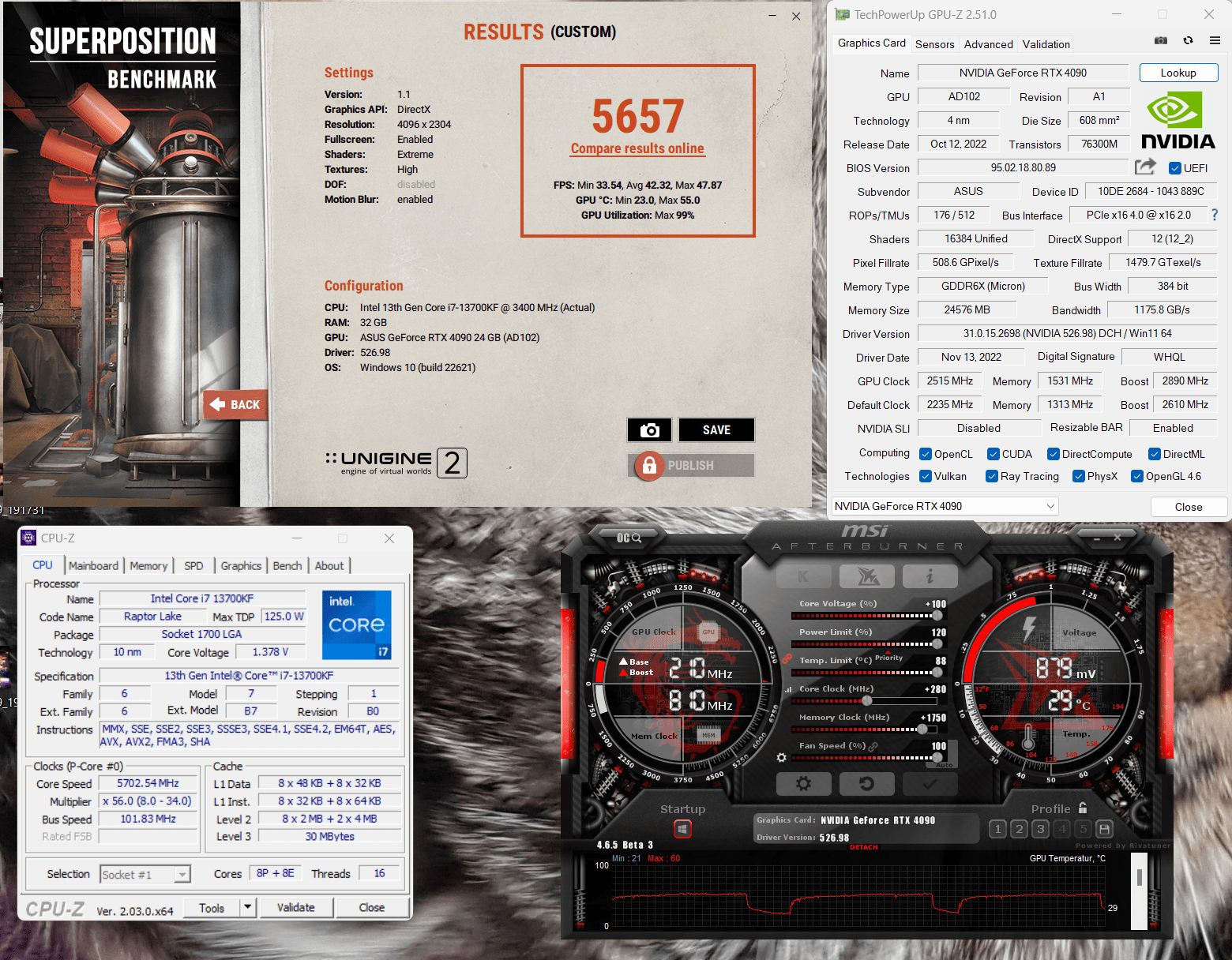The height and width of the screenshot is (960, 1232).
Task: Open the SPD tab in CPU-Z
Action: tap(193, 565)
